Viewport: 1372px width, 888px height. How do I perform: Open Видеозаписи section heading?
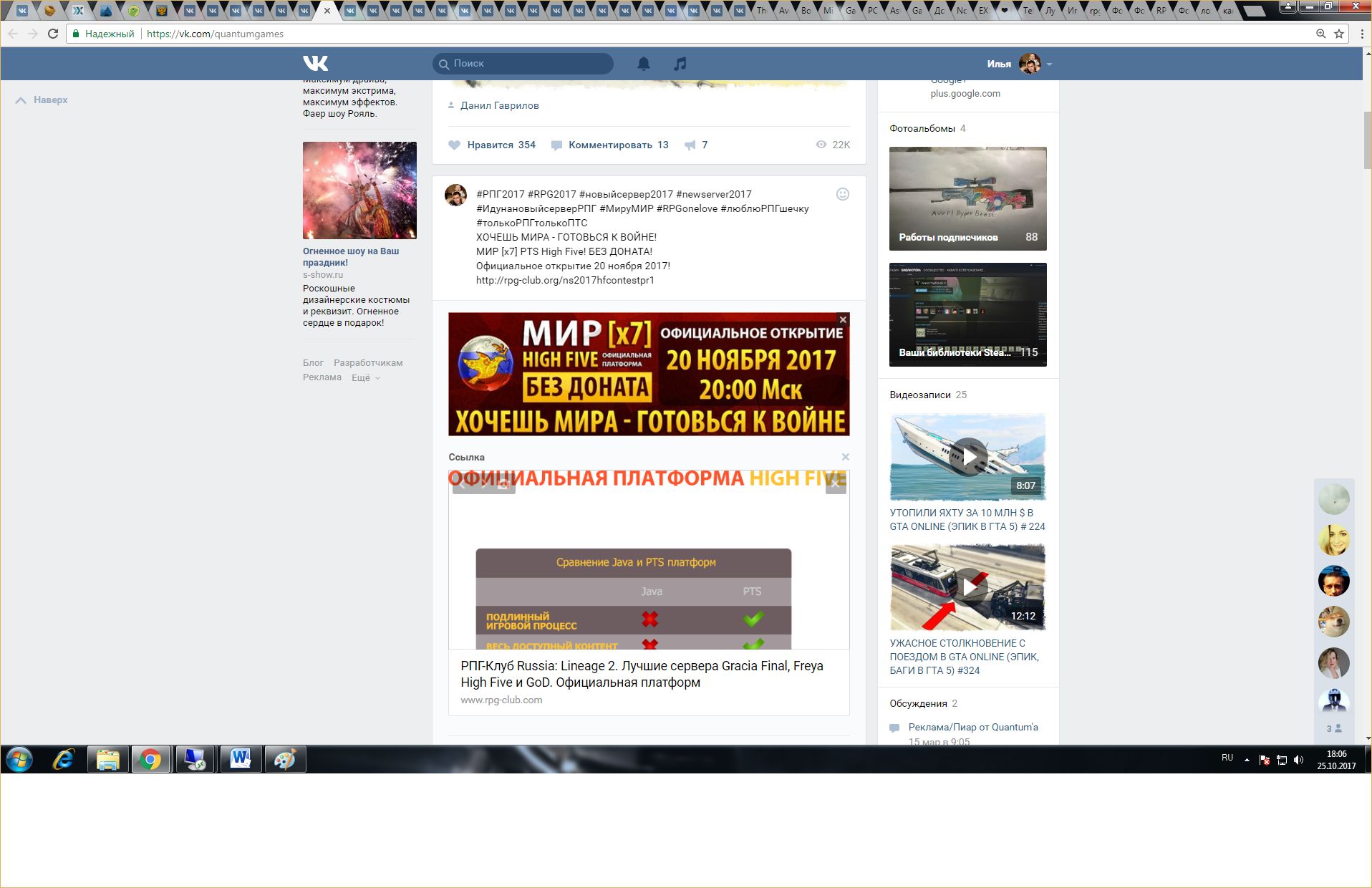click(919, 395)
